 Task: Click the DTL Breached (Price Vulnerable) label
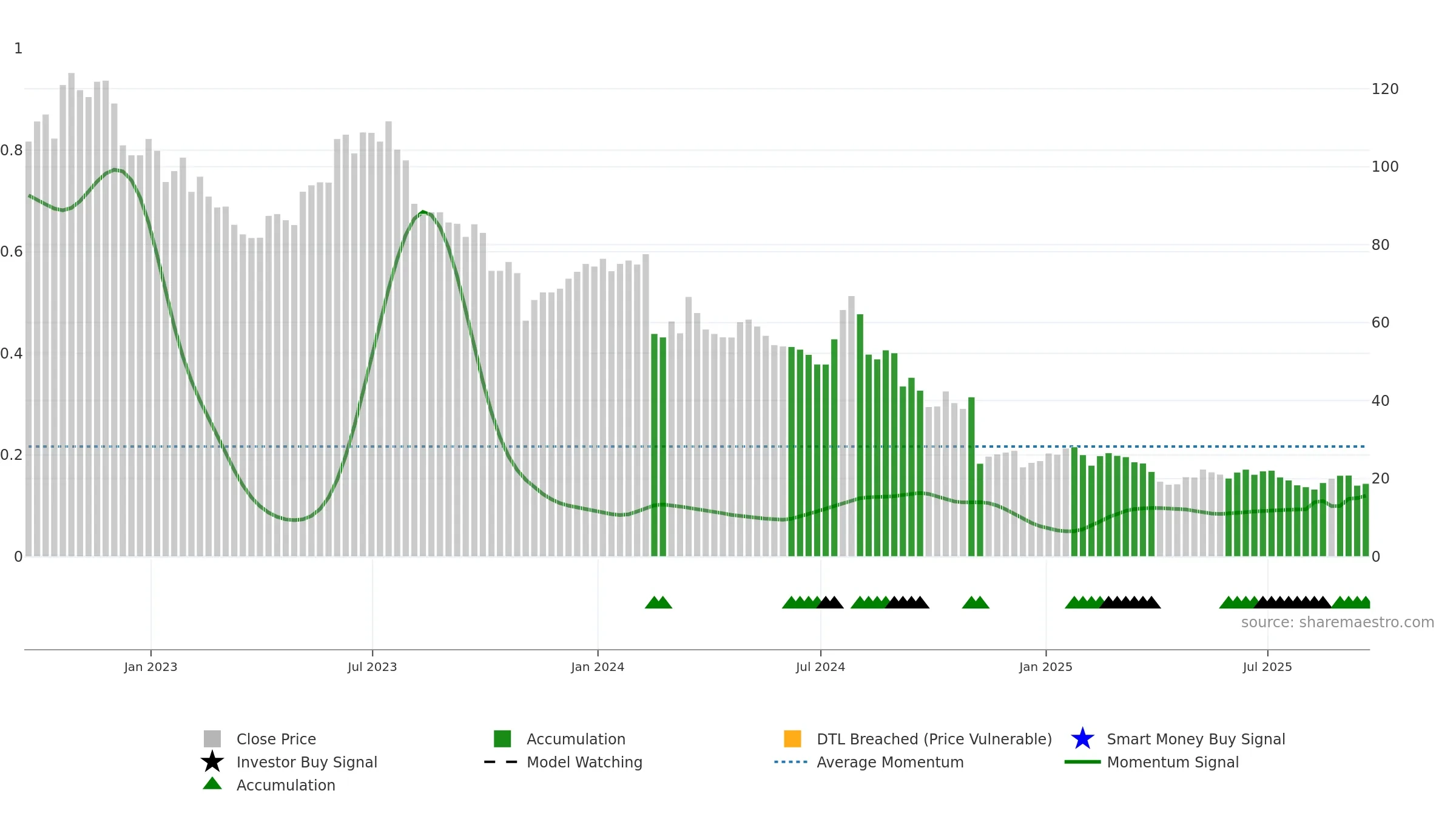click(x=934, y=739)
